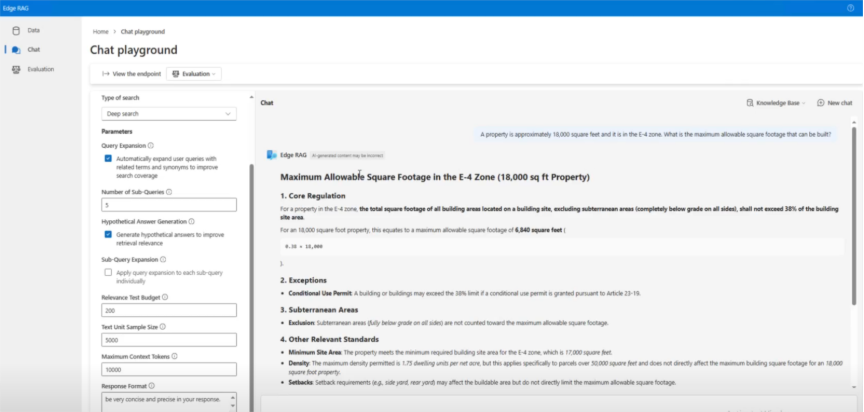Click the Maximum Context Tokens field
864x412 pixels.
pyautogui.click(x=169, y=369)
